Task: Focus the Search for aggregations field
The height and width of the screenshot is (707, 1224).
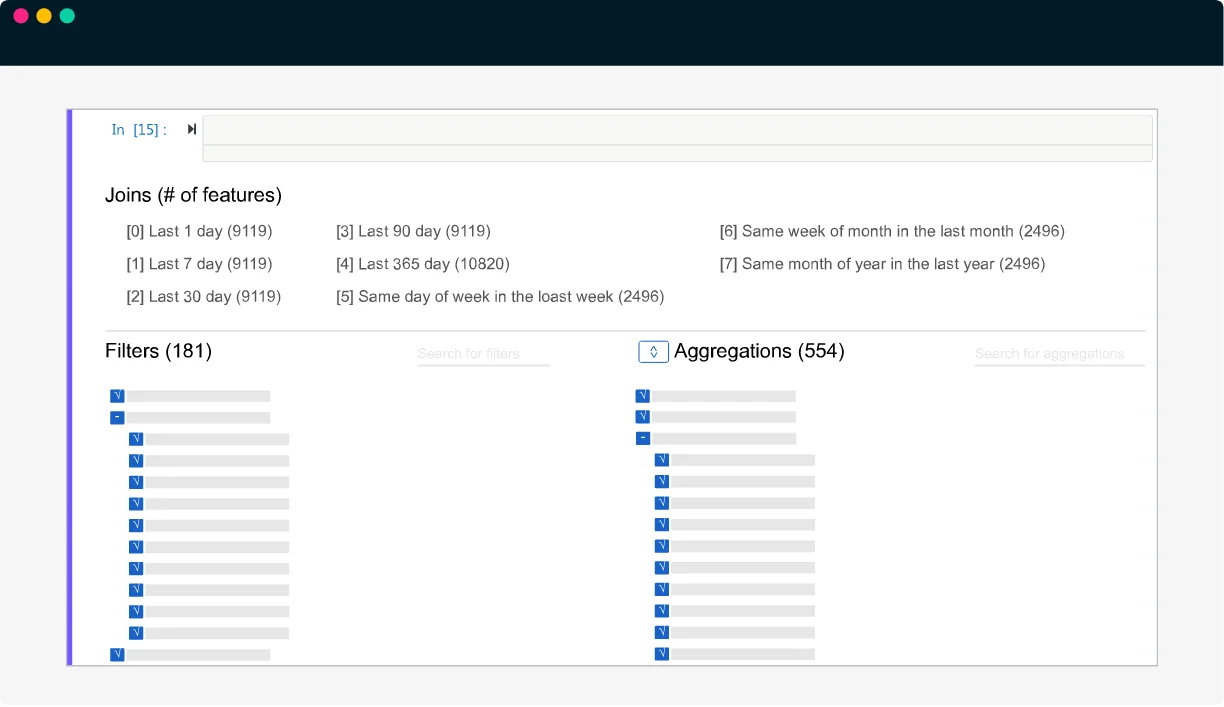Action: click(1059, 354)
